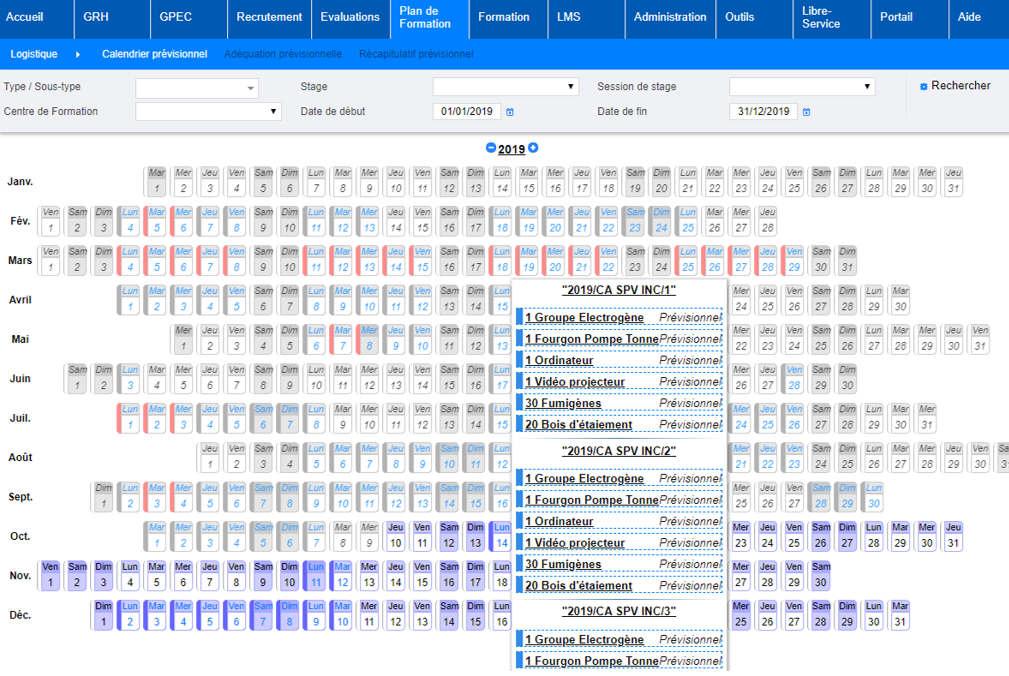Click the 30 Fumigènes link under INC/2

[x=563, y=564]
